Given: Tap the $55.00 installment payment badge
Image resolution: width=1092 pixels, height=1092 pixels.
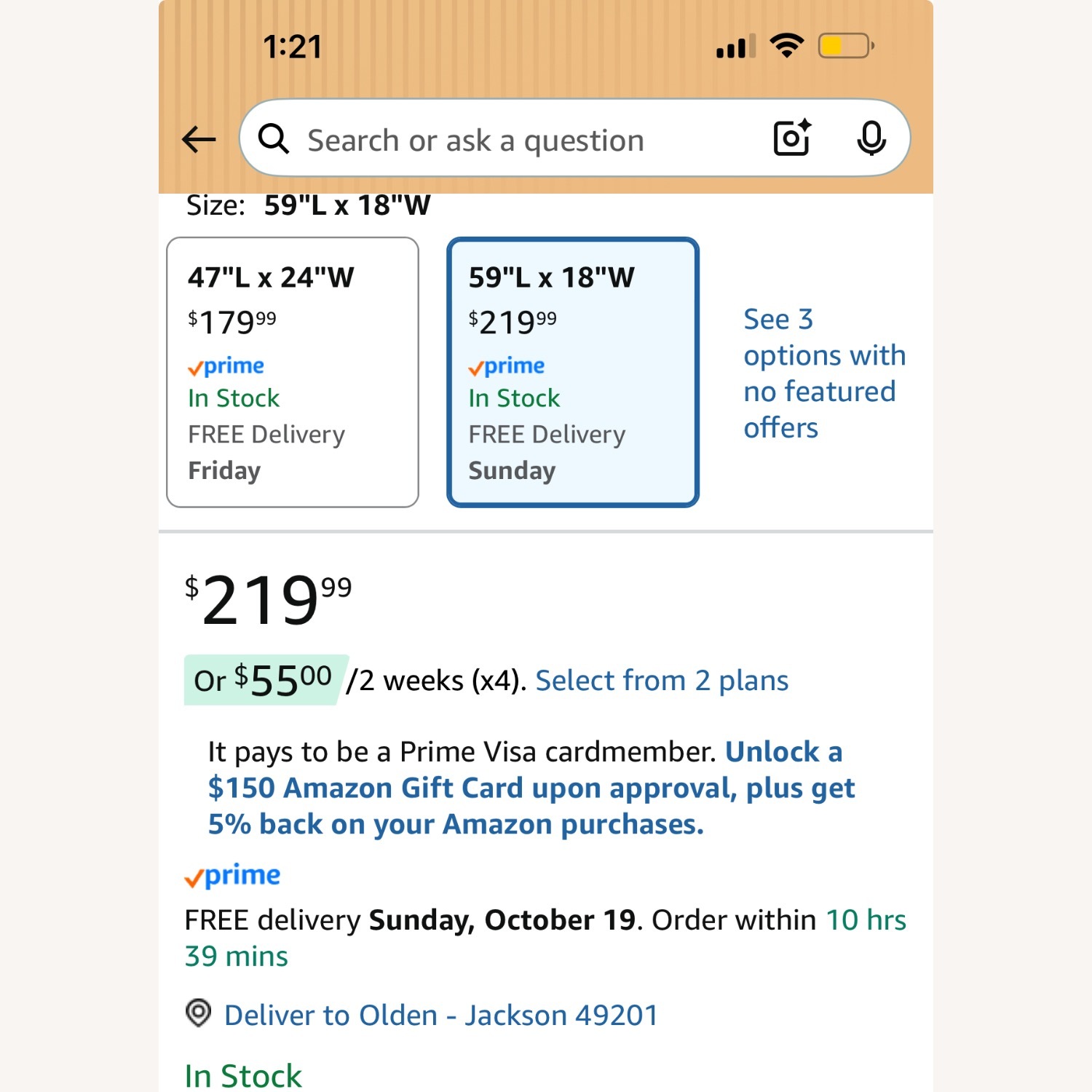Looking at the screenshot, I should click(x=264, y=680).
